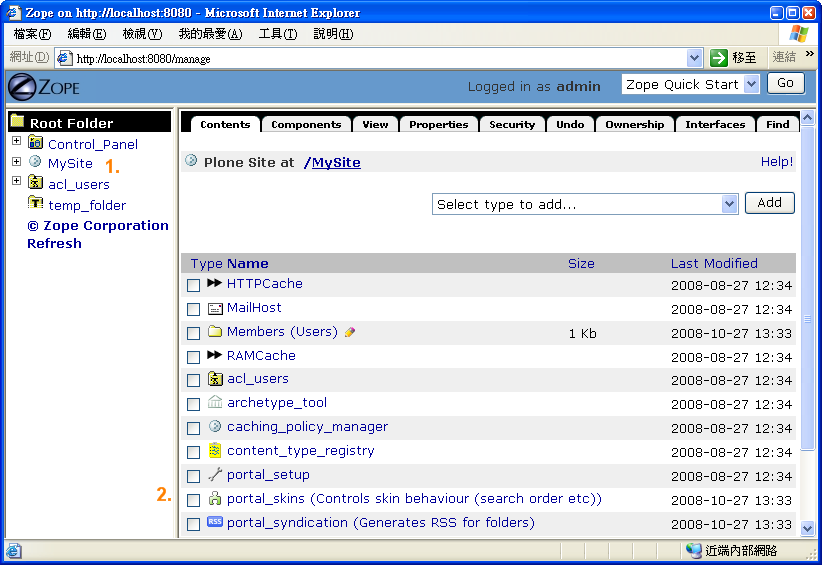This screenshot has height=565, width=822.
Task: Click the Add button
Action: (x=770, y=203)
